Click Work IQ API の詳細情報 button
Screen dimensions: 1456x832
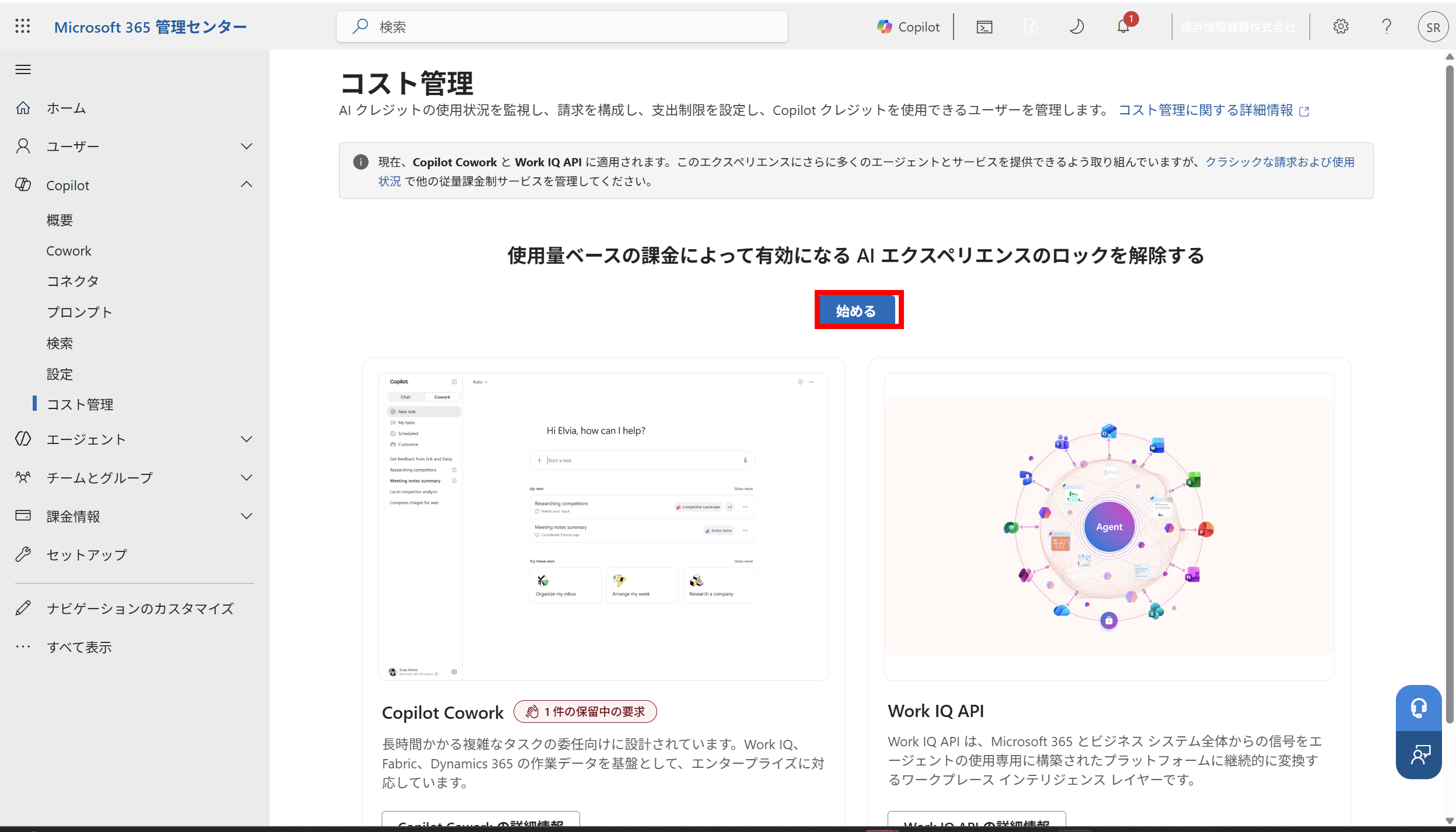pyautogui.click(x=976, y=820)
